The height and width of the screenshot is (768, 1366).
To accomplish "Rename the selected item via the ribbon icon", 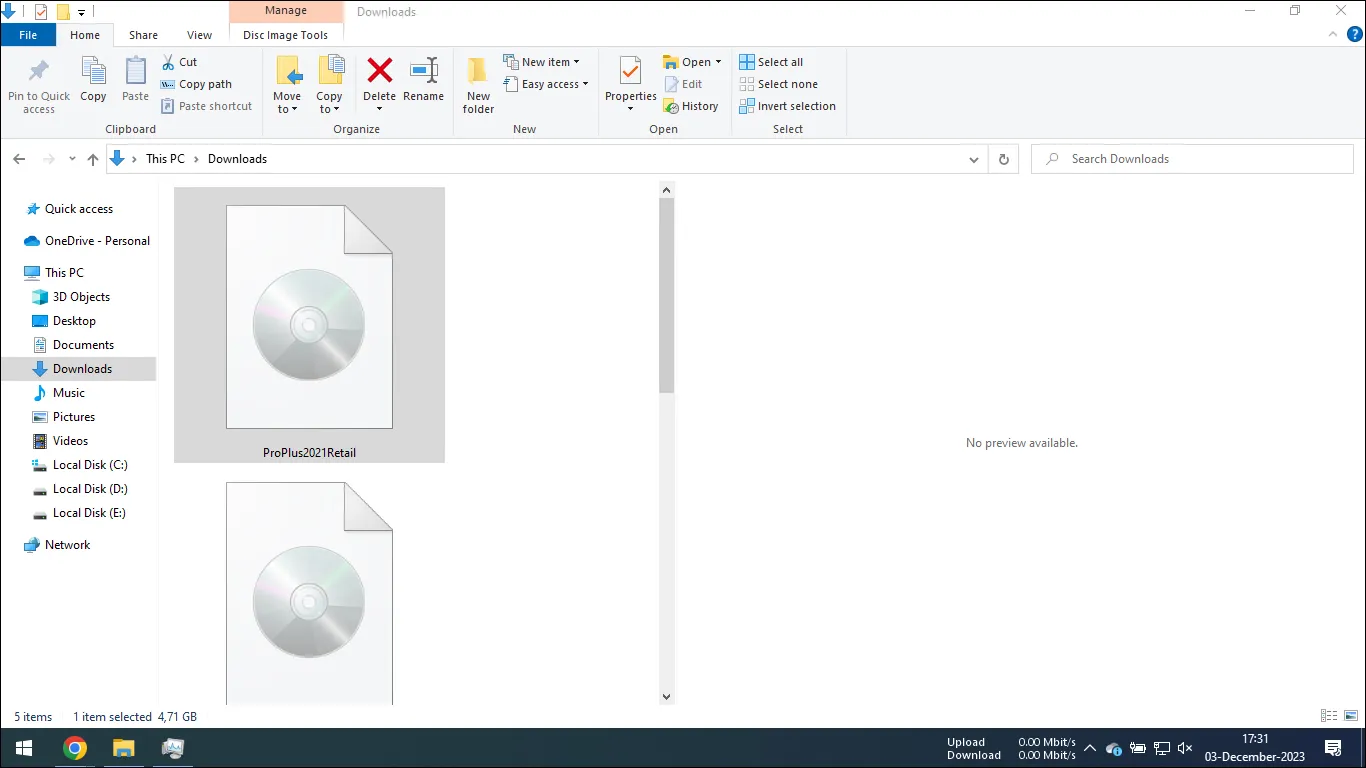I will pos(423,80).
